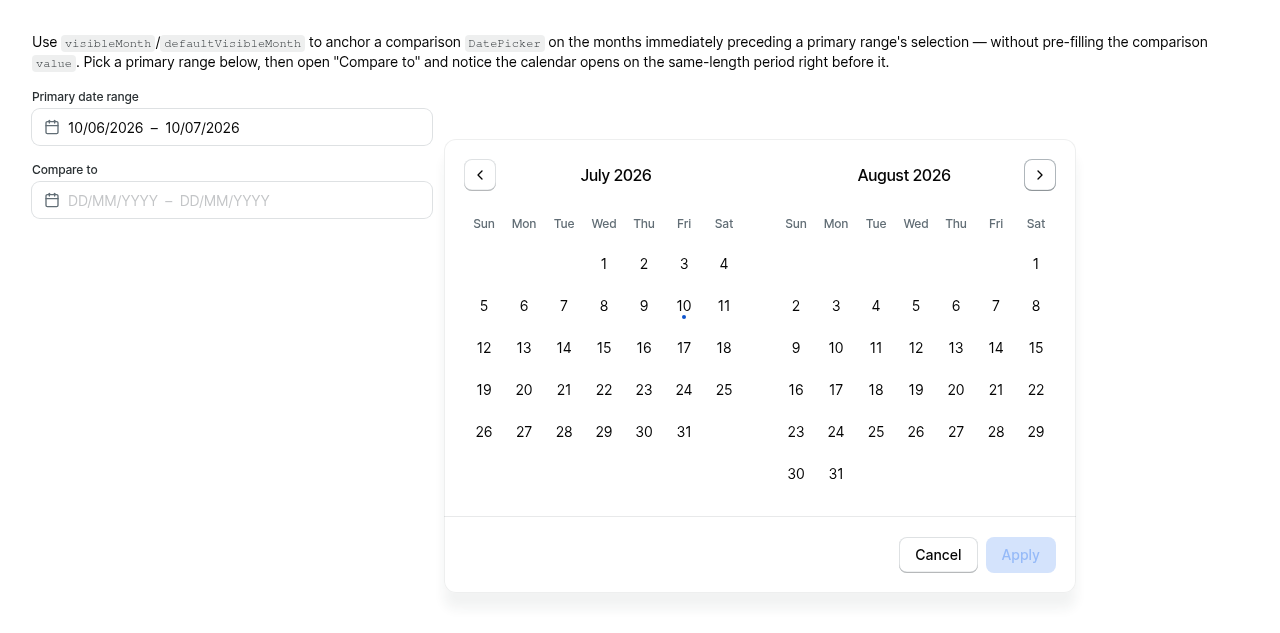Cancel the date selection
The width and height of the screenshot is (1280, 633).
click(x=938, y=555)
